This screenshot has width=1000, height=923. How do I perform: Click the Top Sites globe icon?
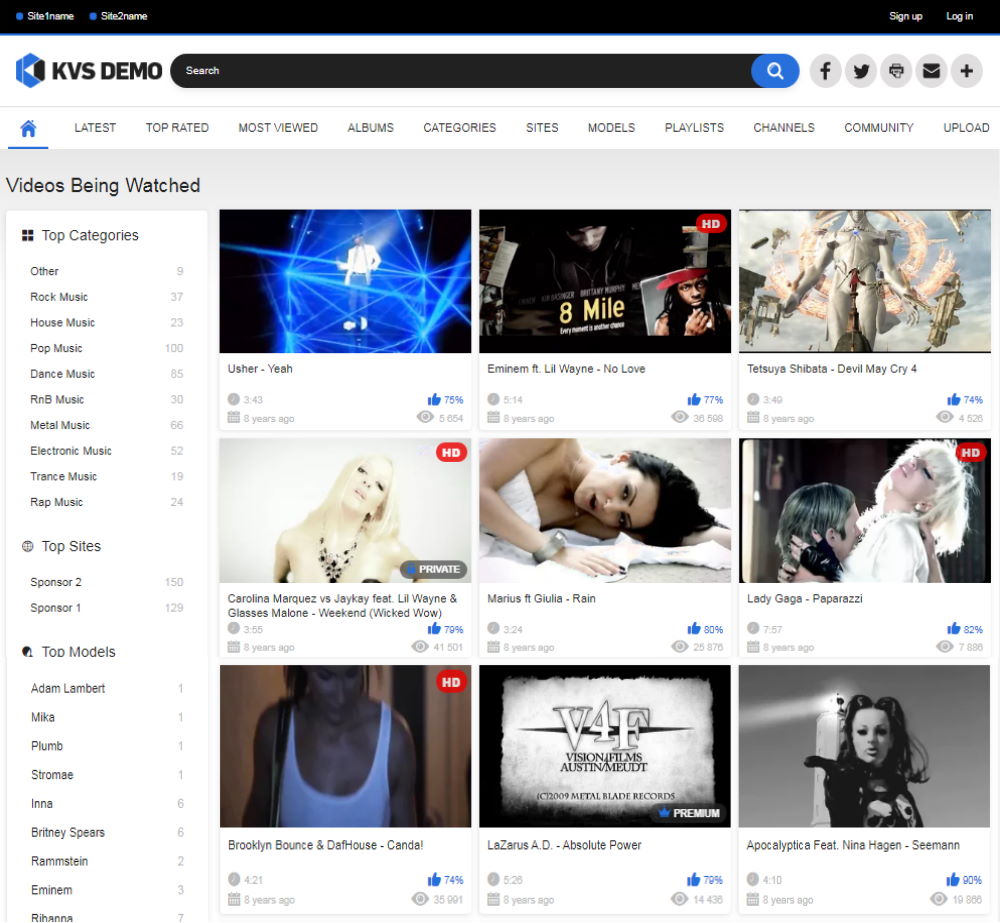pos(27,546)
